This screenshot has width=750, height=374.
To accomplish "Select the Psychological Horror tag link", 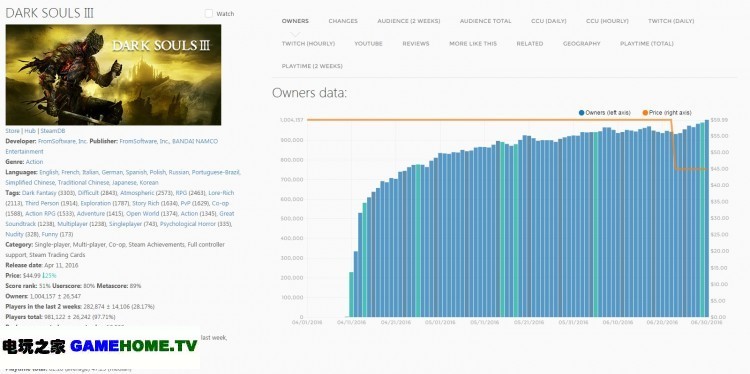I will coord(188,224).
